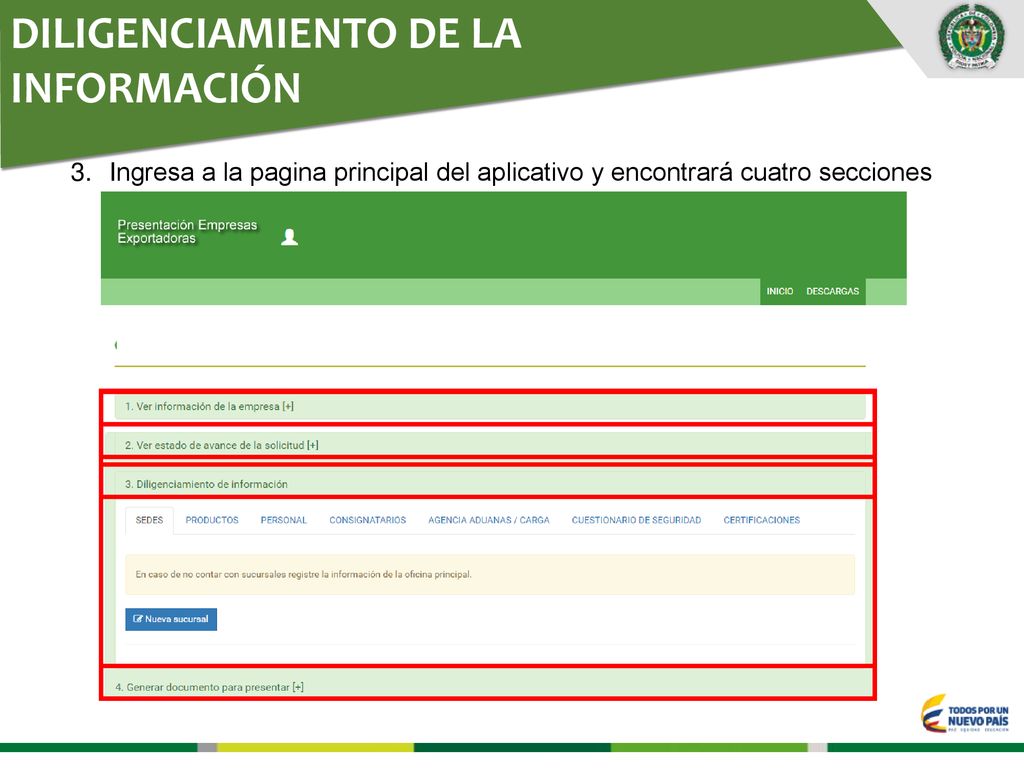Viewport: 1024px width, 768px height.
Task: Select the 'Ingresa a la pagina principal' instruction
Action: pos(520,172)
